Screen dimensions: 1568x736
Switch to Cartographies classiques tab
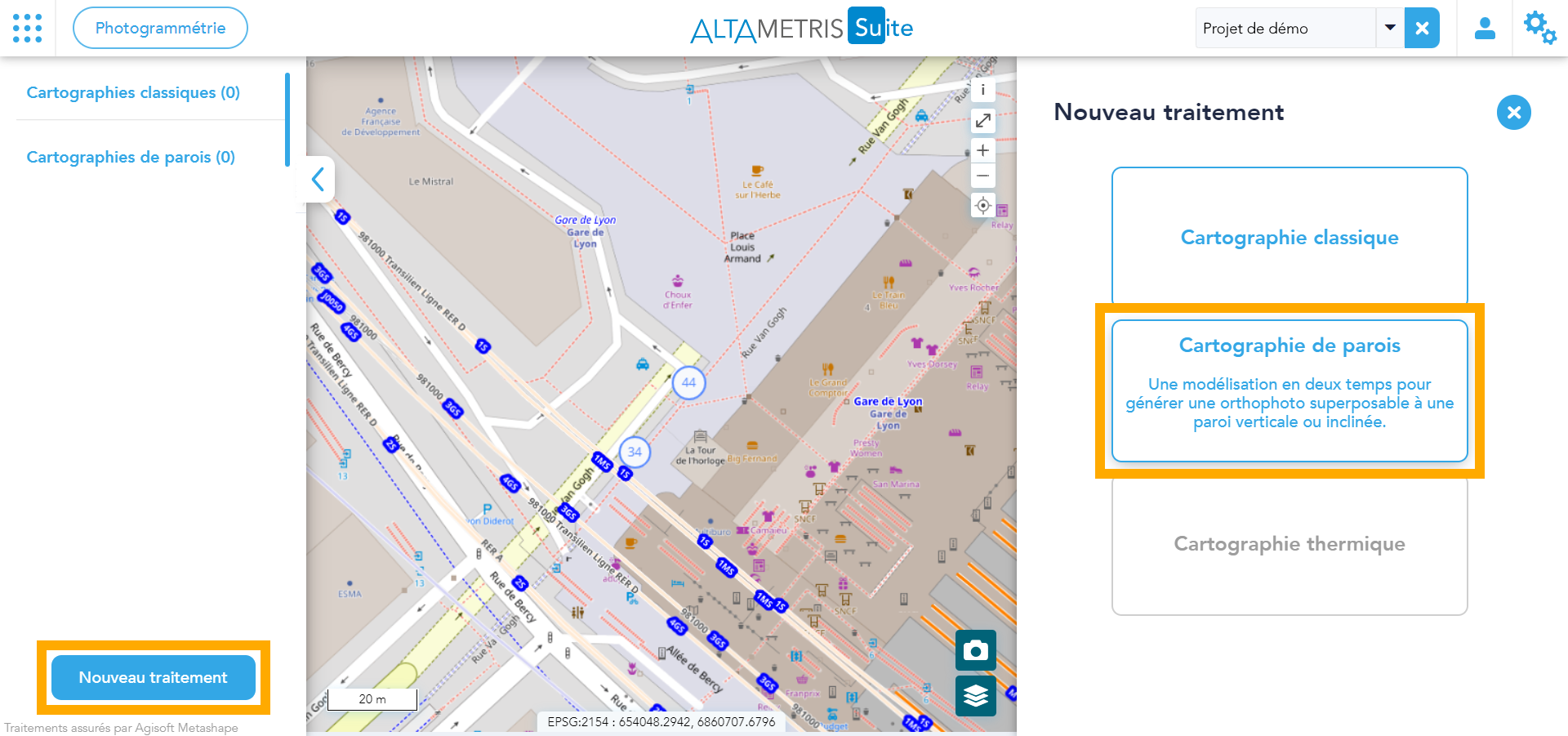[x=133, y=92]
